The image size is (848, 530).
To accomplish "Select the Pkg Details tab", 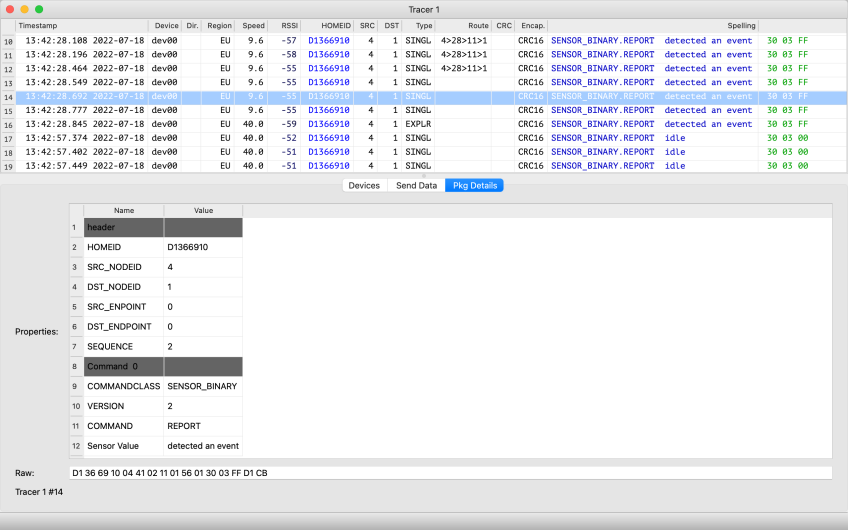I will click(x=474, y=185).
